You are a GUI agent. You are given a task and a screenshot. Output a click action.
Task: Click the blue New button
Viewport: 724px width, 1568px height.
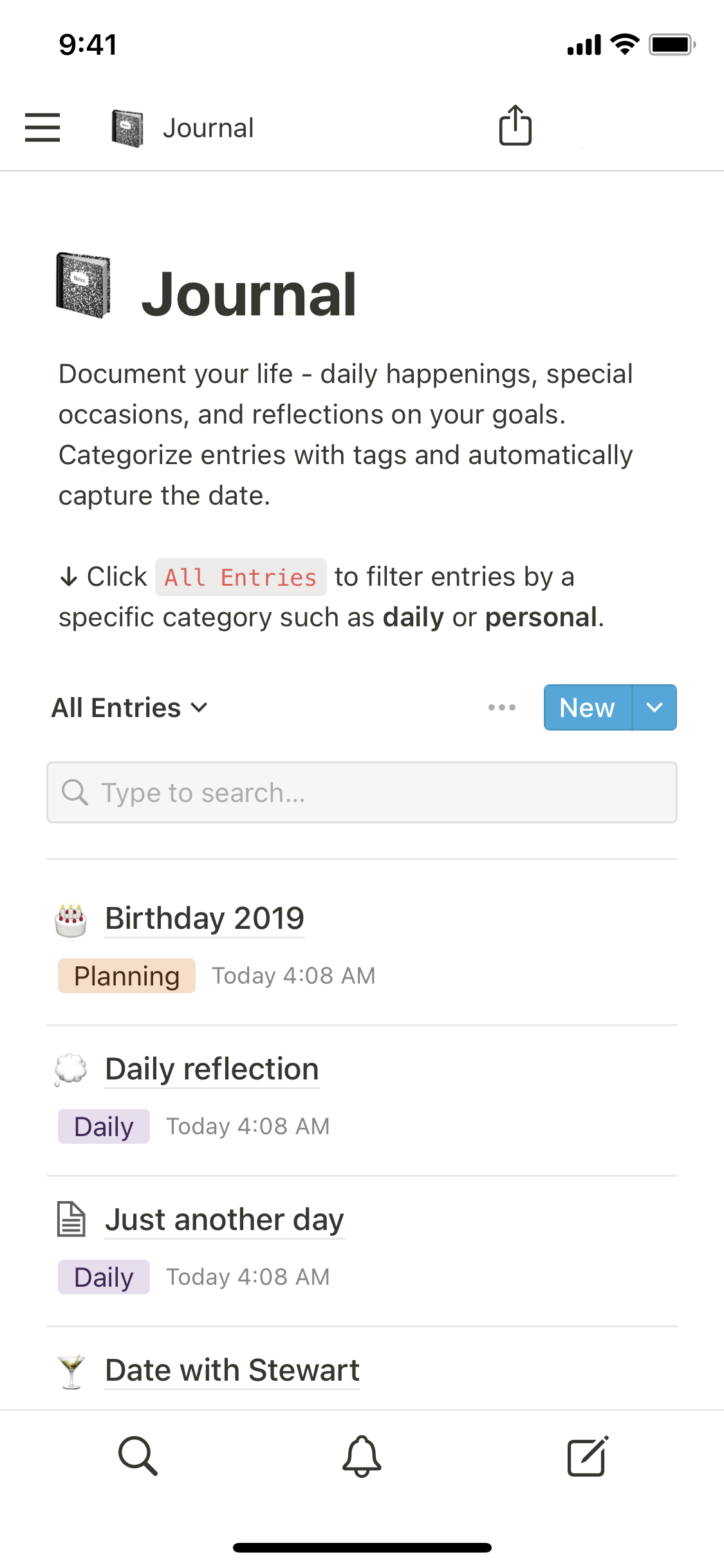click(x=587, y=707)
